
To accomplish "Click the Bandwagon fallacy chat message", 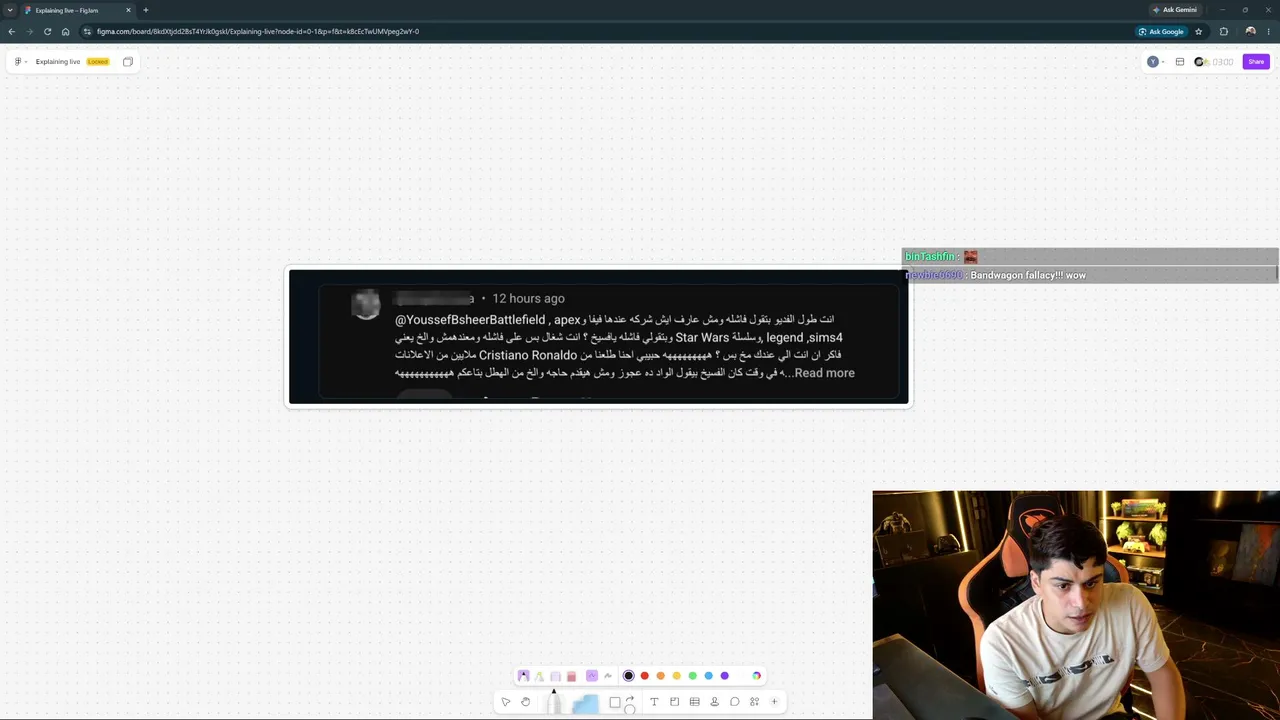I will click(x=1028, y=275).
